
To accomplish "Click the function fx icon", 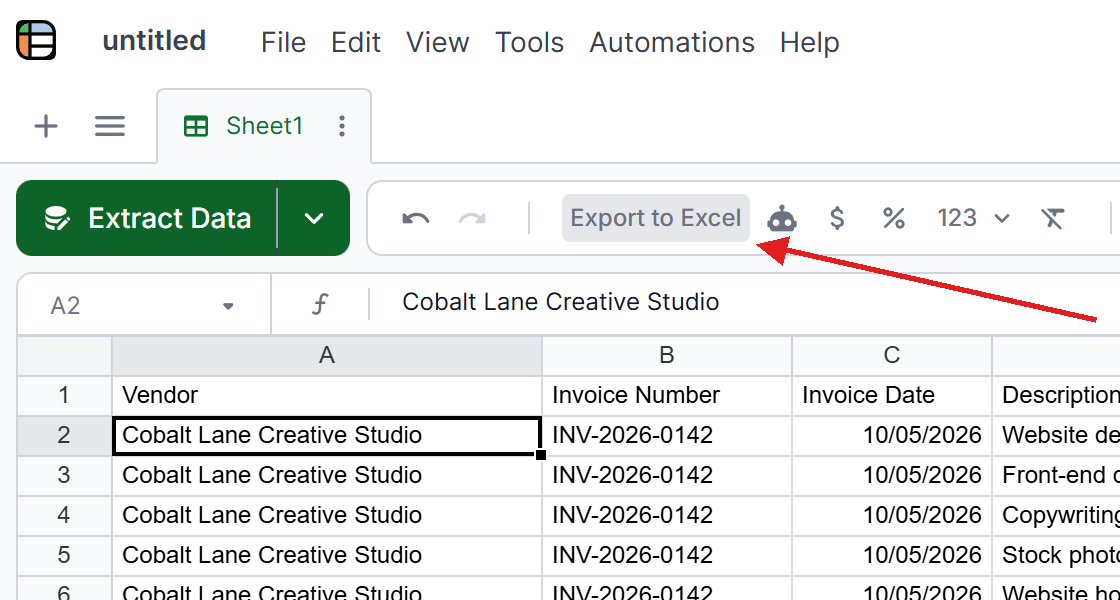I will pos(321,305).
